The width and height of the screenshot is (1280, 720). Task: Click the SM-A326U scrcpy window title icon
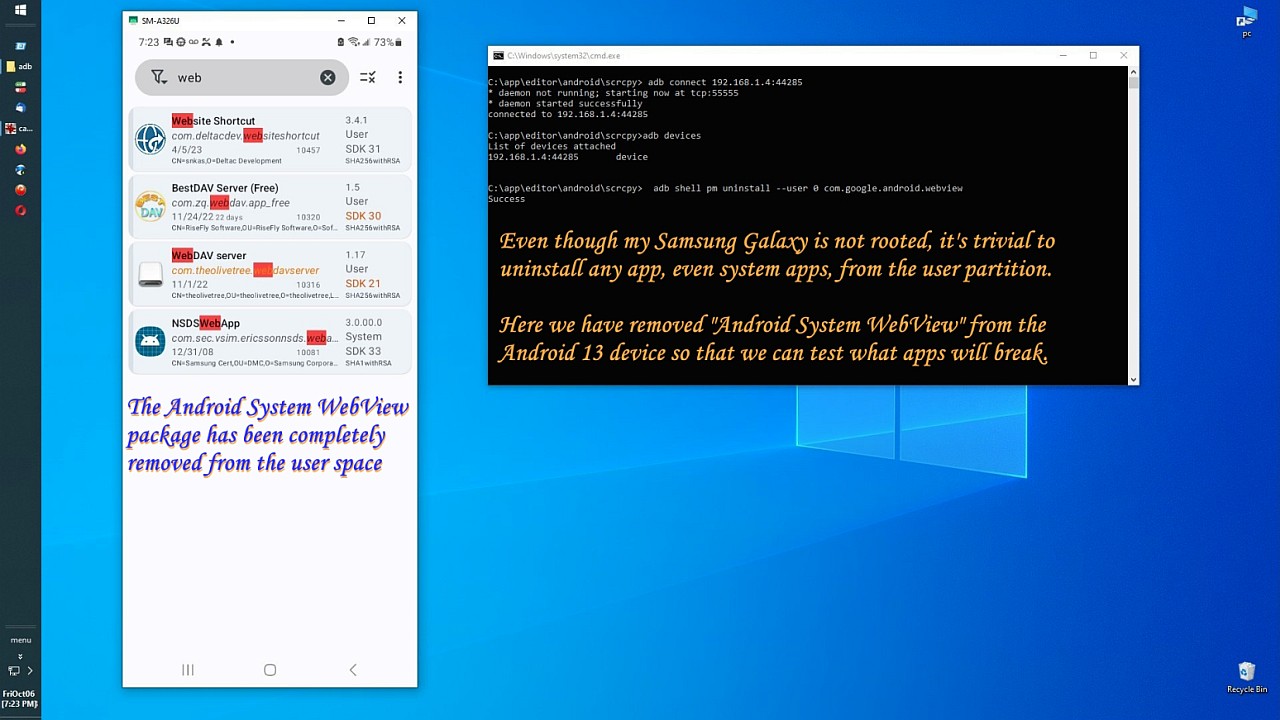pyautogui.click(x=132, y=20)
